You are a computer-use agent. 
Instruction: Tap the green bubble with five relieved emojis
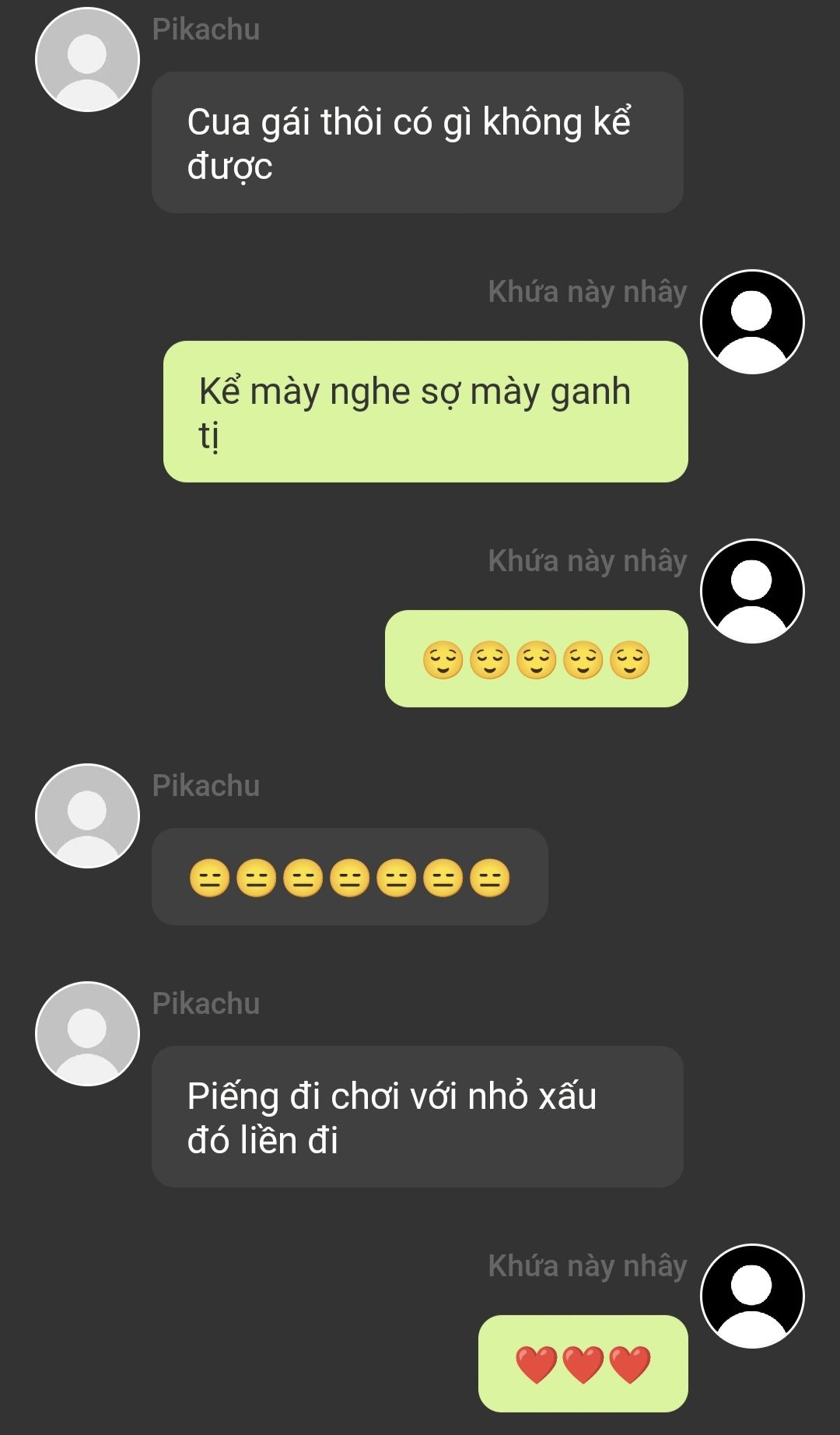(537, 658)
